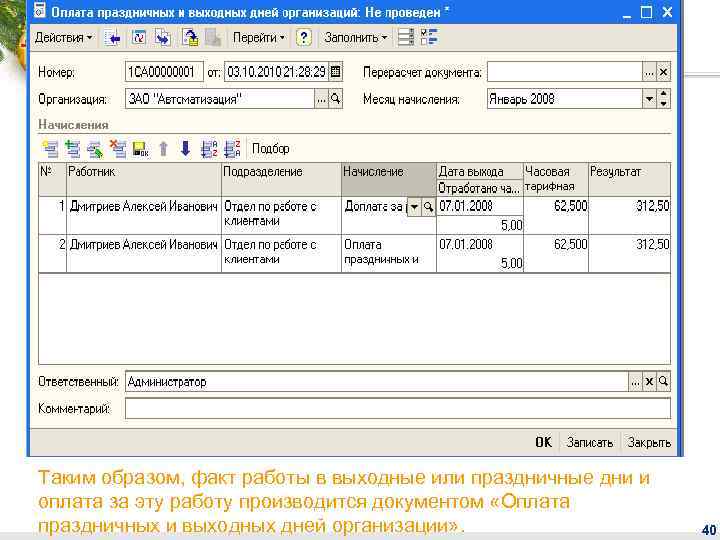The height and width of the screenshot is (540, 720).
Task: Open the Перейти menu
Action: (x=259, y=38)
